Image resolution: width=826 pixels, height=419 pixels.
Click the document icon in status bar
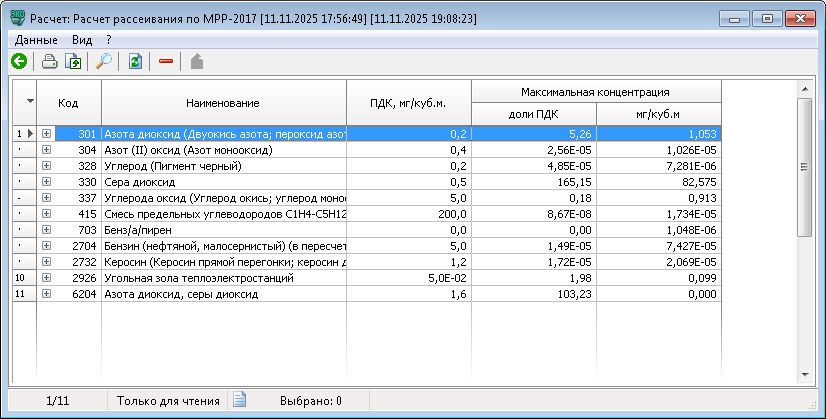pos(240,401)
